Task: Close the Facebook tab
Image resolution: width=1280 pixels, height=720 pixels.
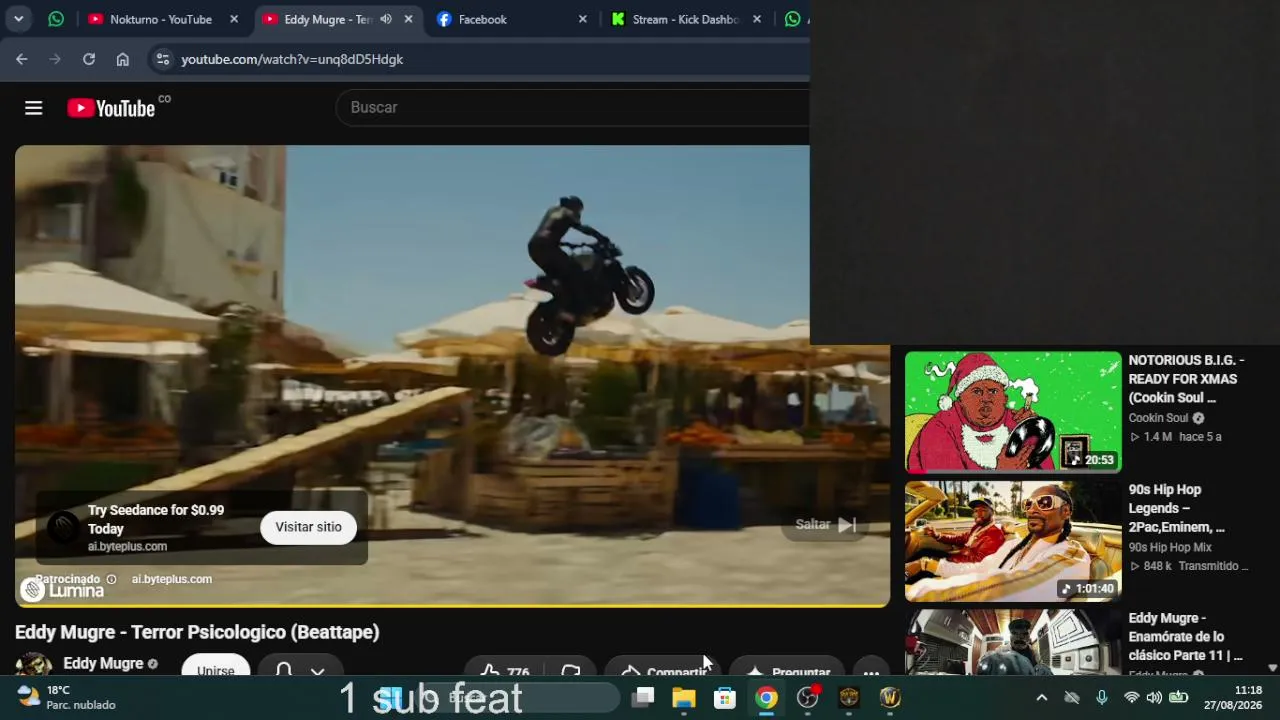Action: (583, 19)
